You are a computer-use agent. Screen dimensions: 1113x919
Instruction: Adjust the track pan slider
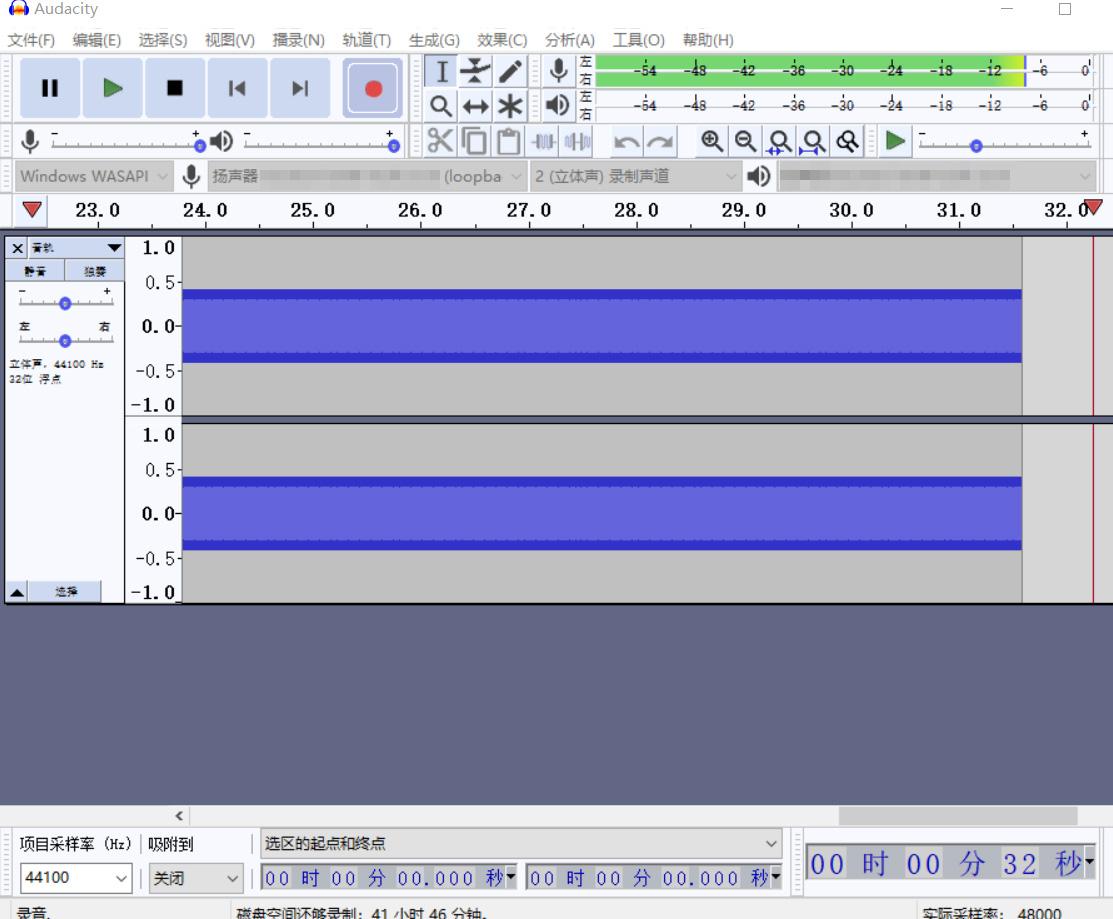(65, 340)
